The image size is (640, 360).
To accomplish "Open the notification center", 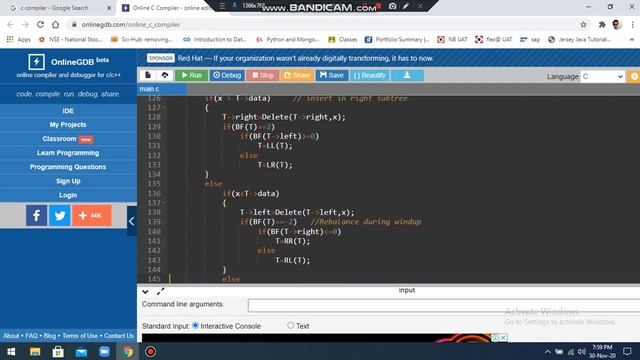I will [627, 351].
